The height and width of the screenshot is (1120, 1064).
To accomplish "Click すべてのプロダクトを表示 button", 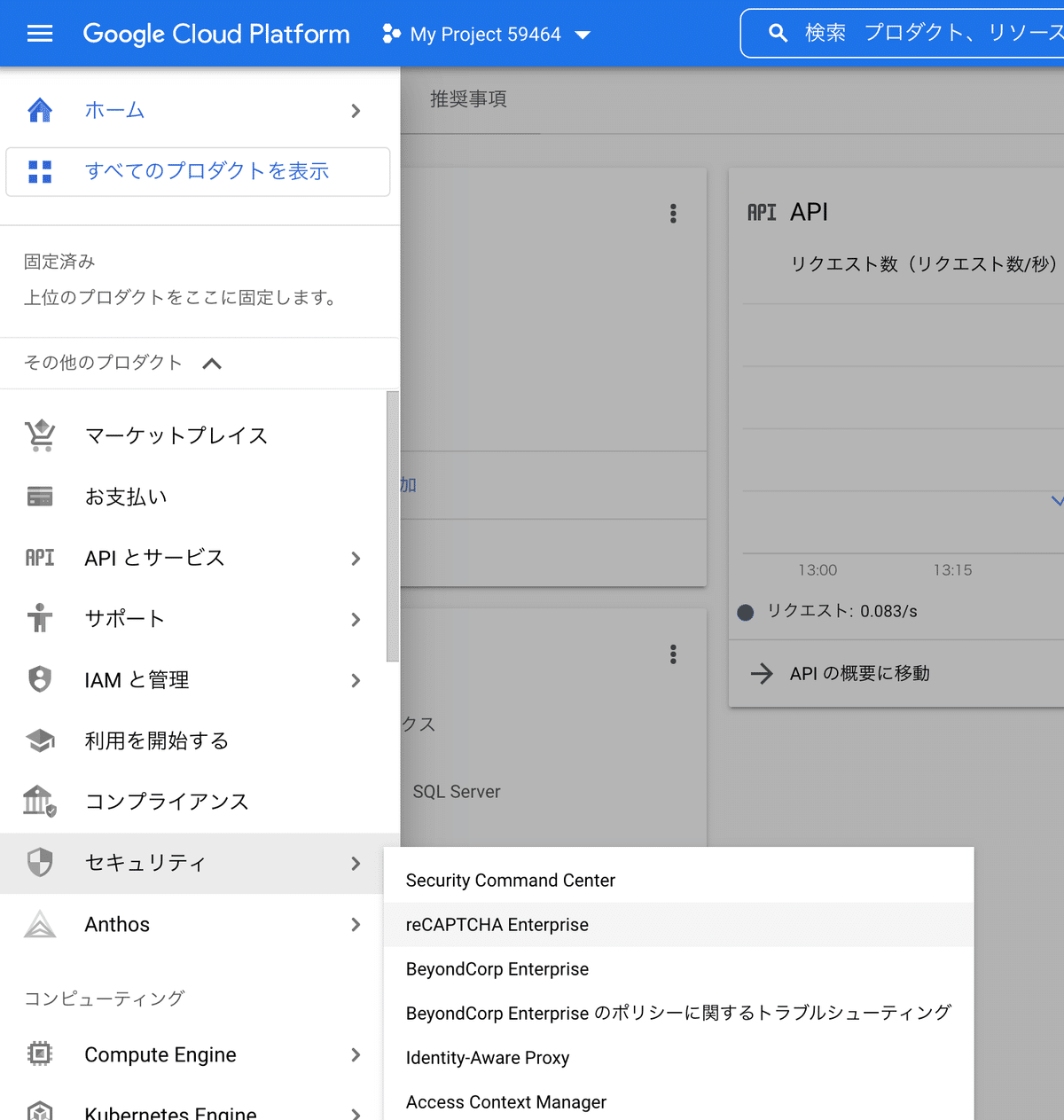I will pyautogui.click(x=198, y=171).
